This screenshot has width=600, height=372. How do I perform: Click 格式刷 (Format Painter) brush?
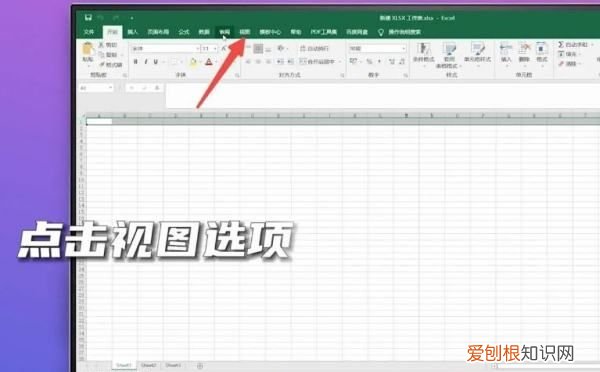click(111, 65)
